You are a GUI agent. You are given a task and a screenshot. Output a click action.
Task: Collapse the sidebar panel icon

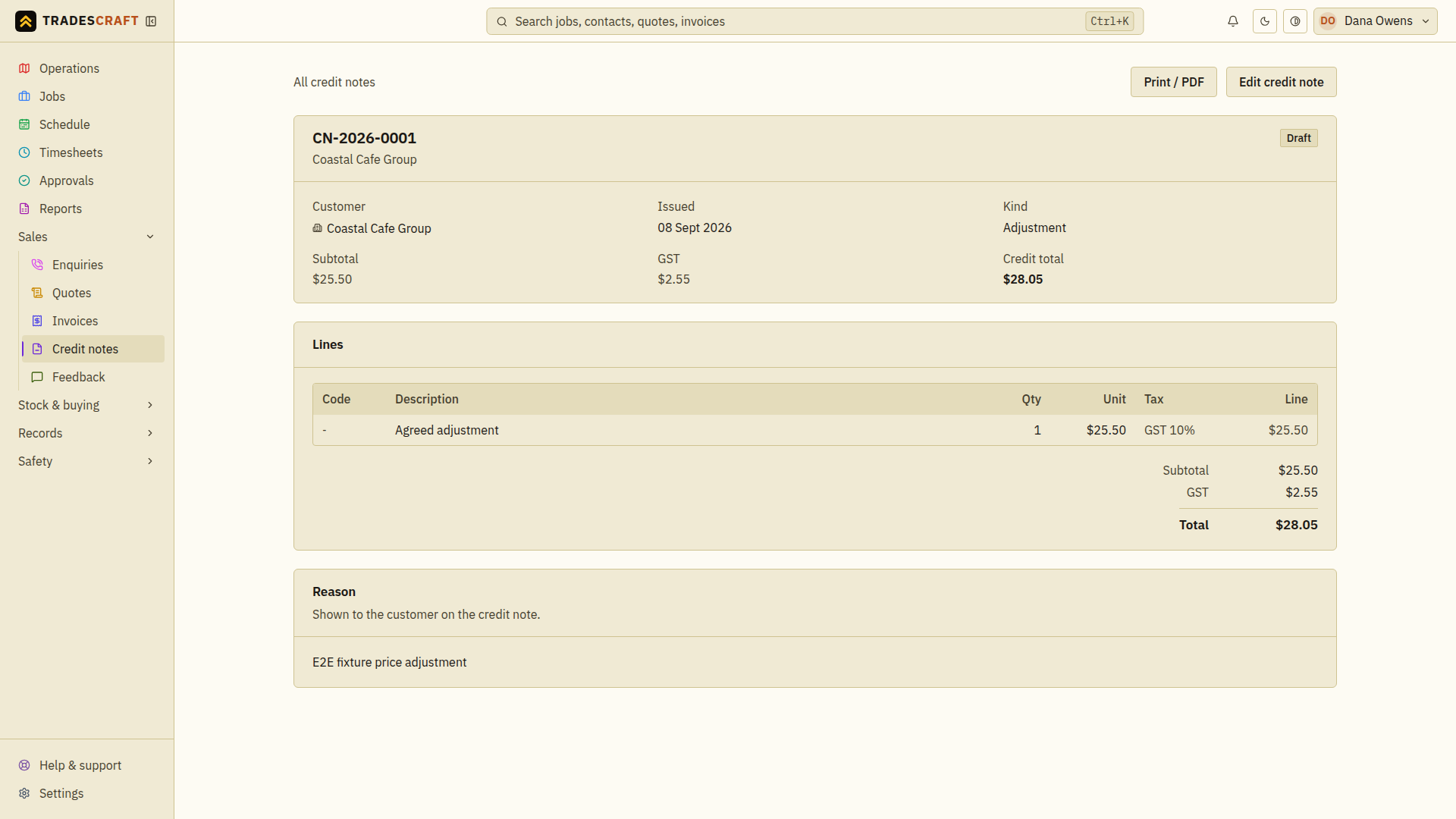pos(151,21)
